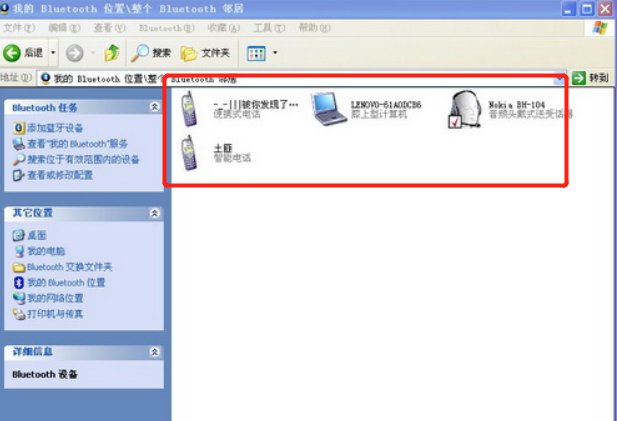Click Bluetooth icon in address bar
The width and height of the screenshot is (617, 421).
click(46, 78)
